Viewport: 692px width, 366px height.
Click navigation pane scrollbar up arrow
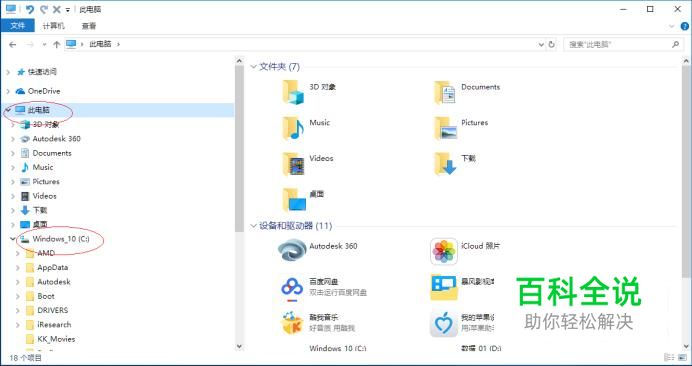[x=239, y=61]
